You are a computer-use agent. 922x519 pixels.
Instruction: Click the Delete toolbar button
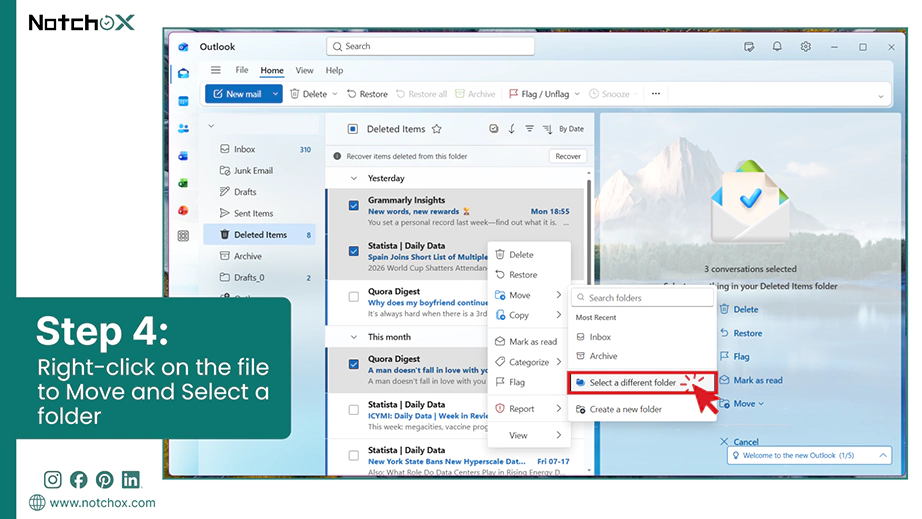[x=309, y=94]
